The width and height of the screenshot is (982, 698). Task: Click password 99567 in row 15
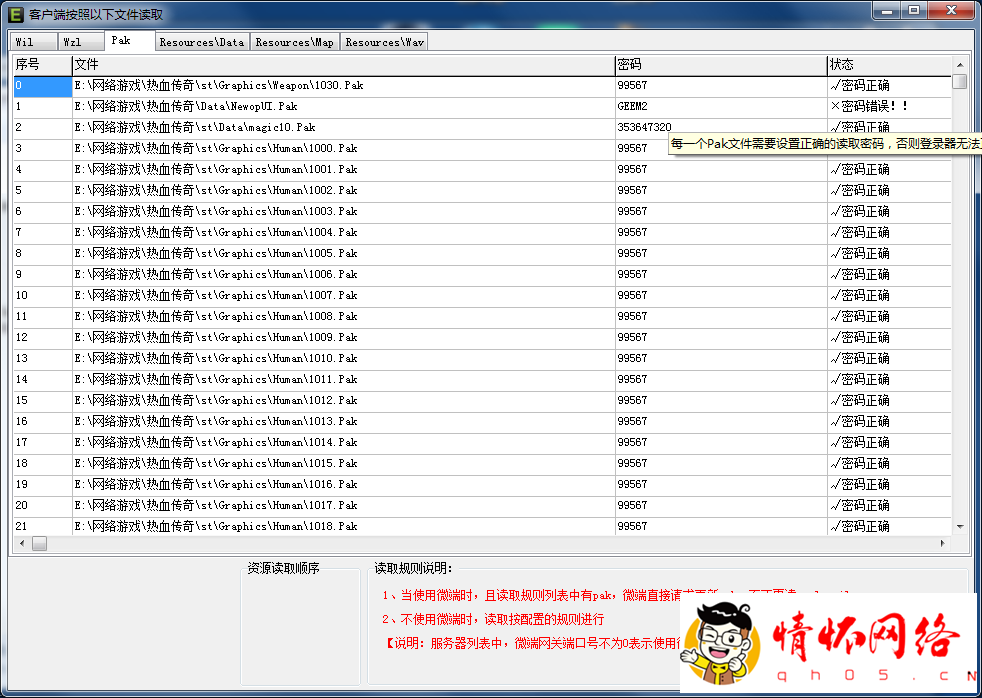[721, 400]
